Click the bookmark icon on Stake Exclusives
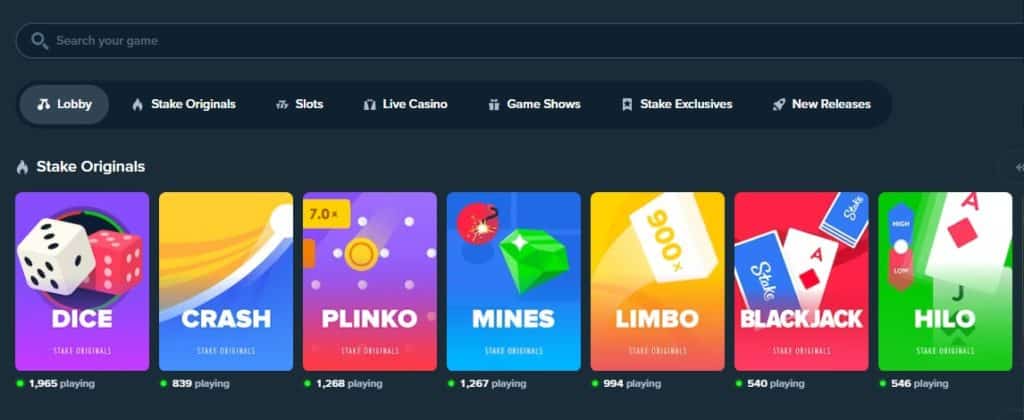This screenshot has width=1024, height=420. click(627, 105)
